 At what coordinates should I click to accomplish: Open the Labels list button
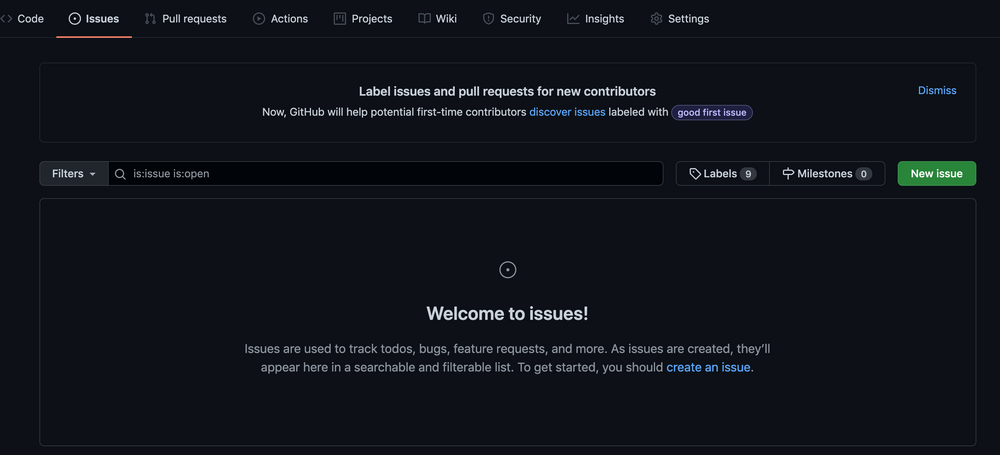point(722,174)
